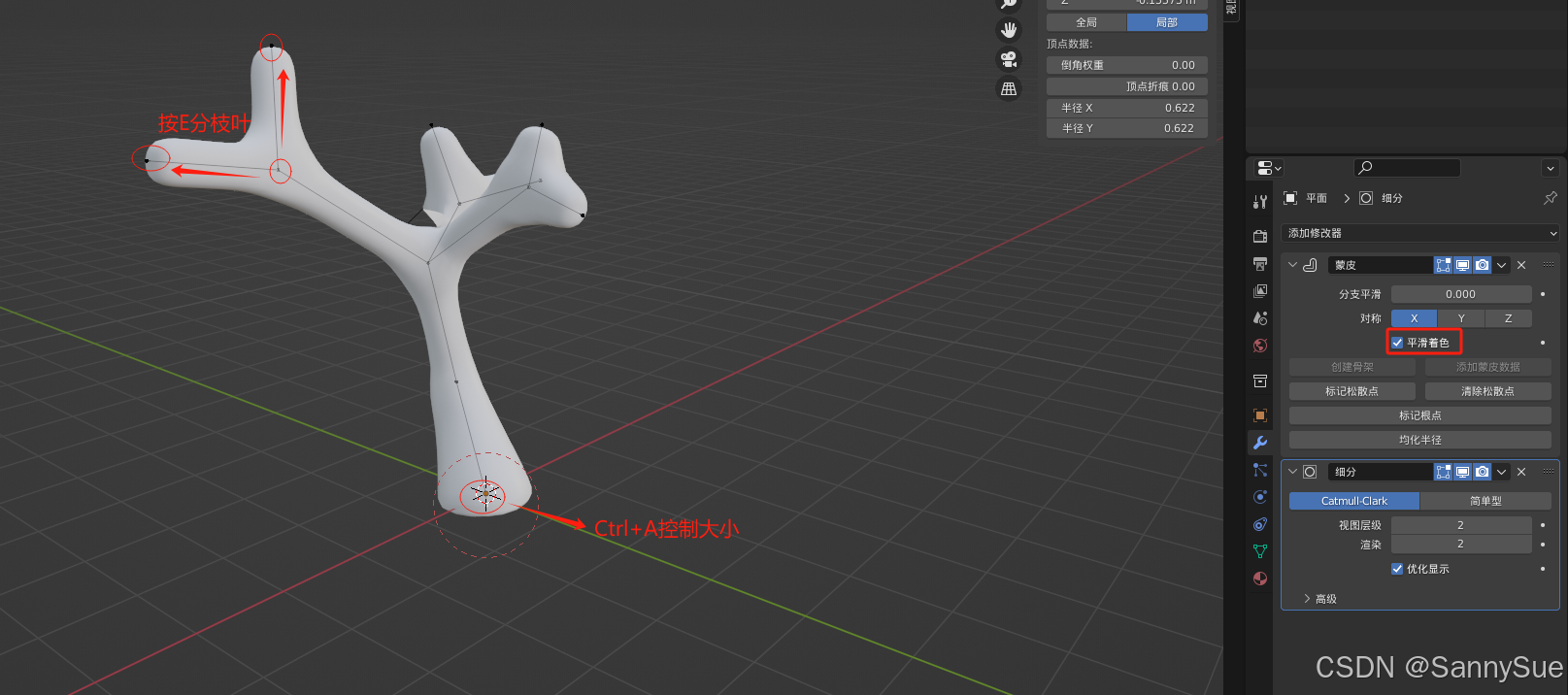Remove the 细分 modifier with X

[1521, 472]
